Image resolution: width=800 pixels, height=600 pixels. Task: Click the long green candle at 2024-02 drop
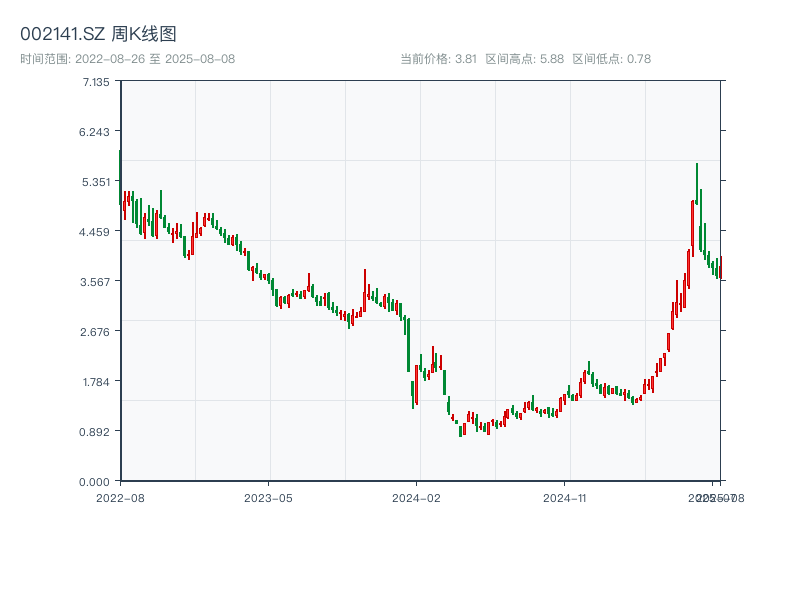[x=408, y=345]
